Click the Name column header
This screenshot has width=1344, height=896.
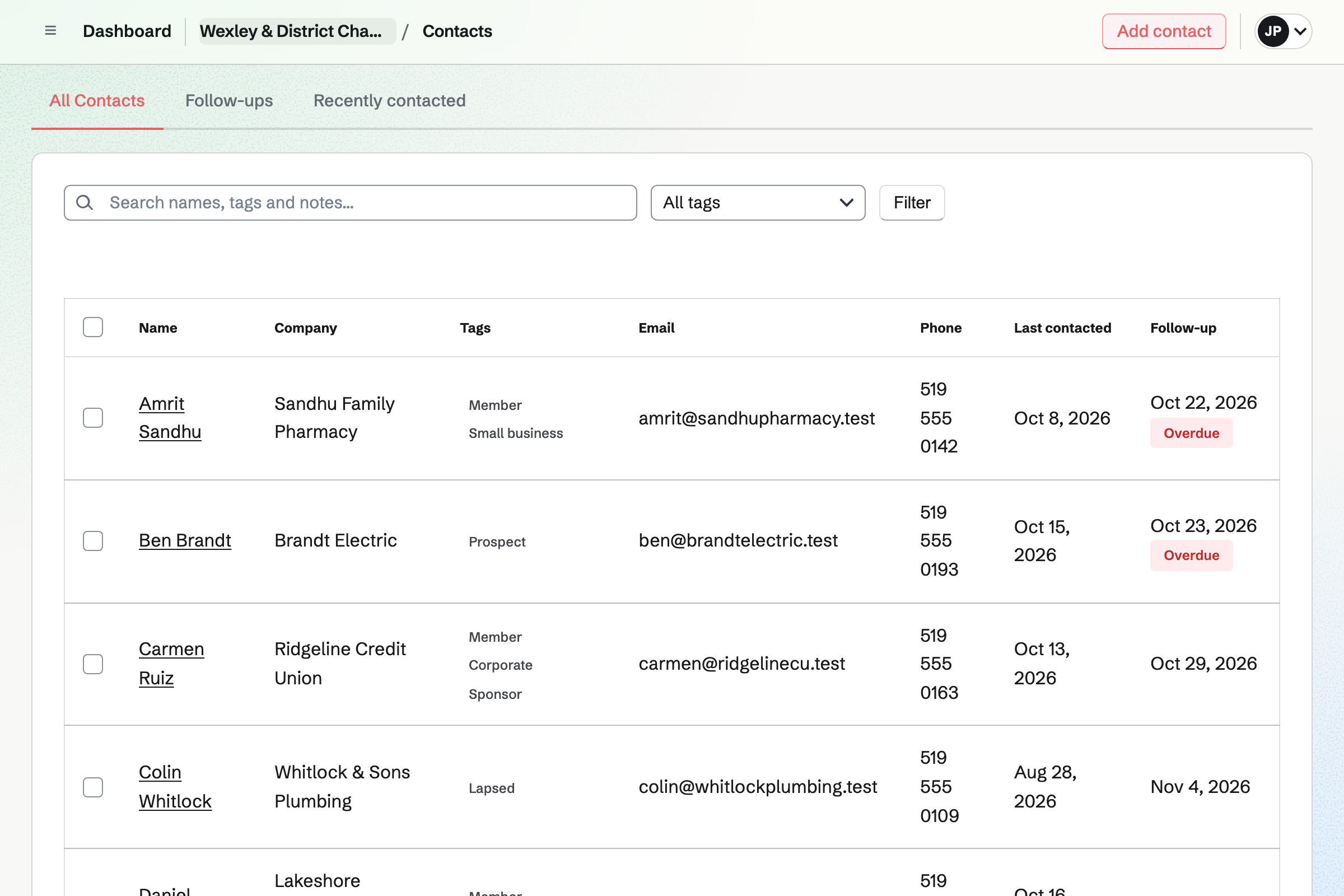pyautogui.click(x=158, y=328)
